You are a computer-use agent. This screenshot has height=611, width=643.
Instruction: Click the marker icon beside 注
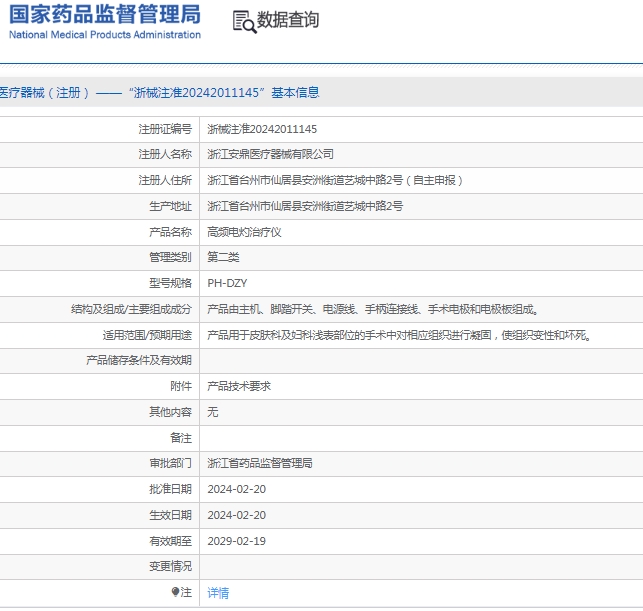[175, 592]
